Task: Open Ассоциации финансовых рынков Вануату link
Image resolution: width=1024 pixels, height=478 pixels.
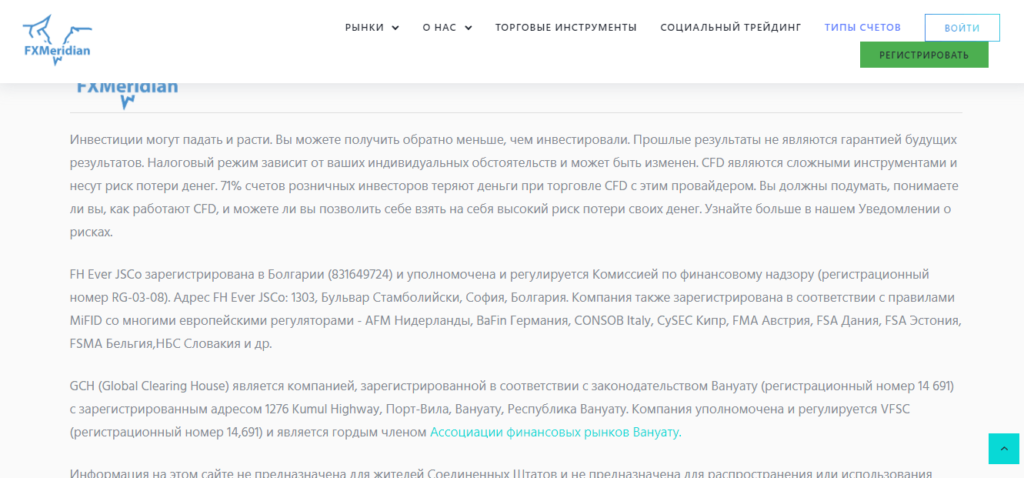Action: point(555,432)
